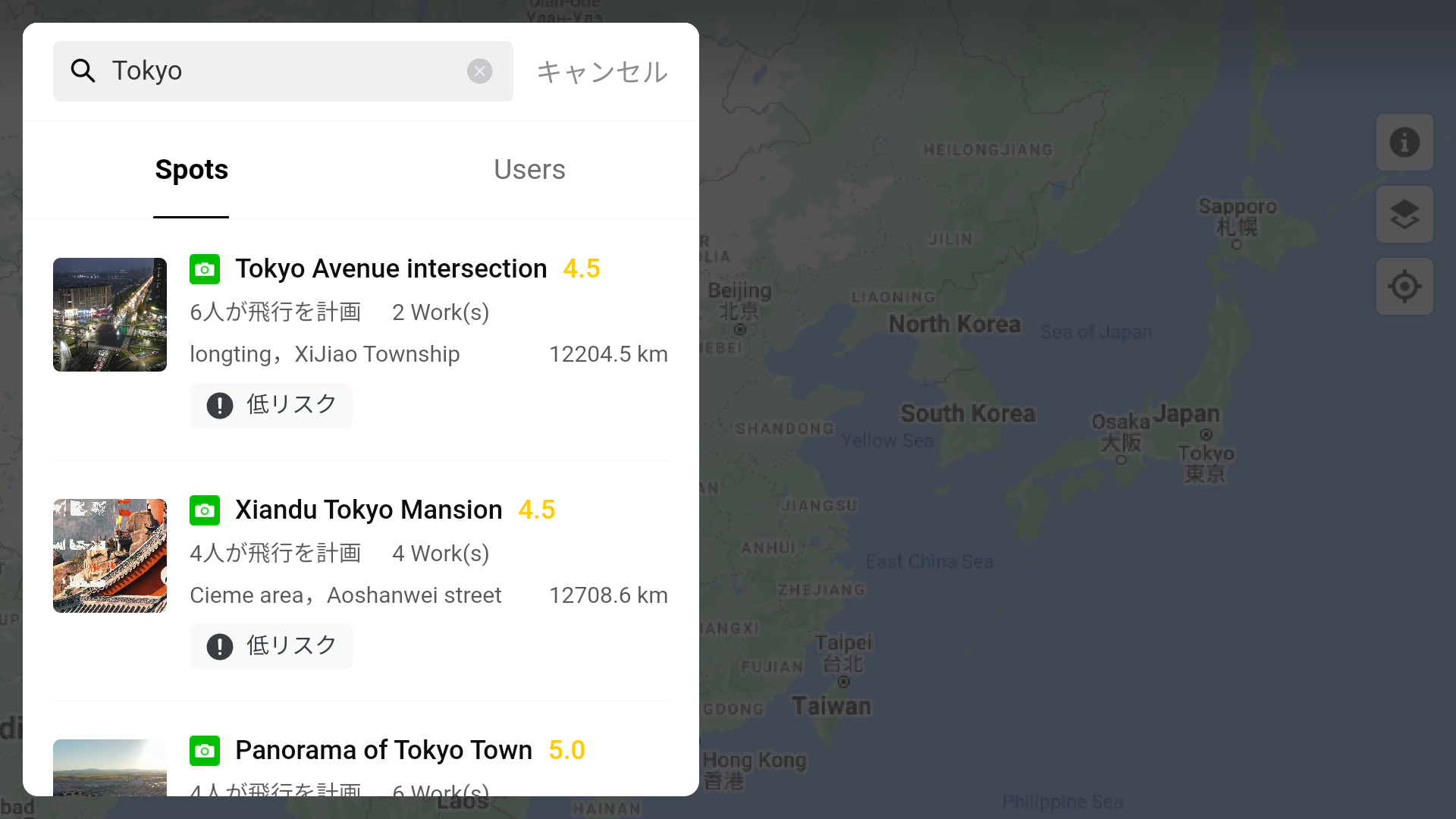Cancel search with キャンセル button

[x=602, y=71]
